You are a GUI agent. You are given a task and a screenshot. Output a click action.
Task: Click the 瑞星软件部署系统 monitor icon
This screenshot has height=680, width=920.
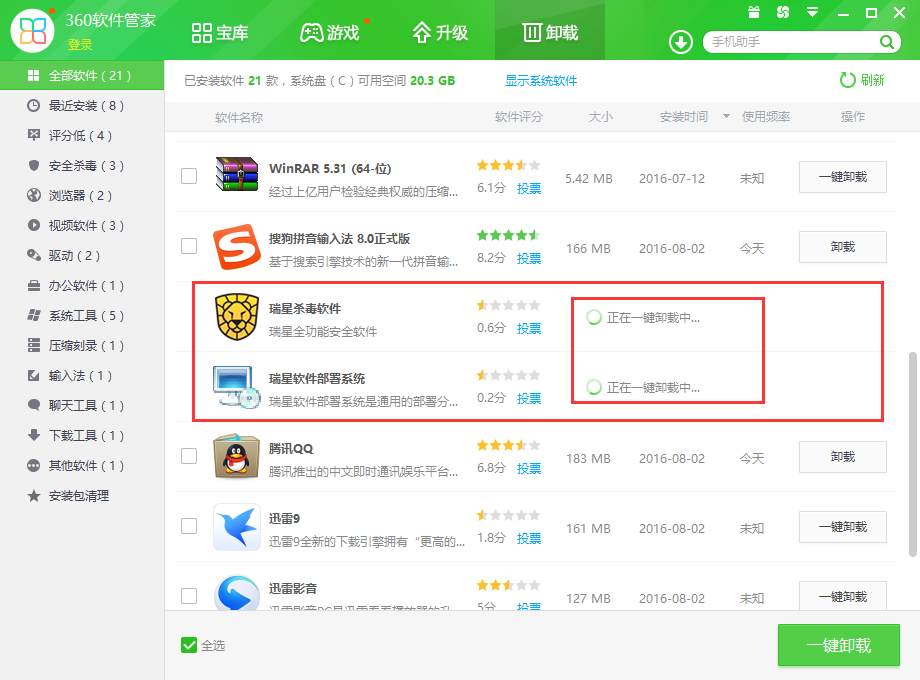236,387
